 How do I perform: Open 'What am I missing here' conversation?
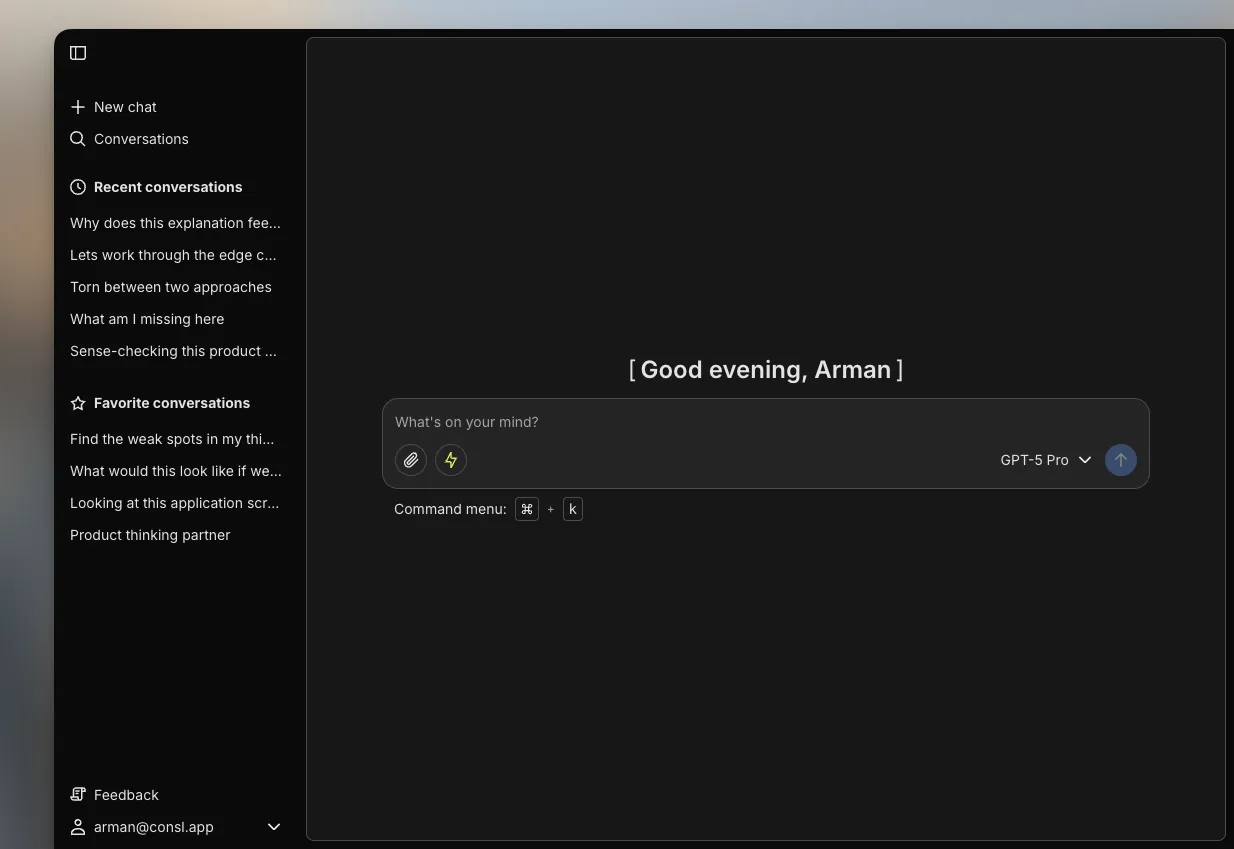click(147, 318)
